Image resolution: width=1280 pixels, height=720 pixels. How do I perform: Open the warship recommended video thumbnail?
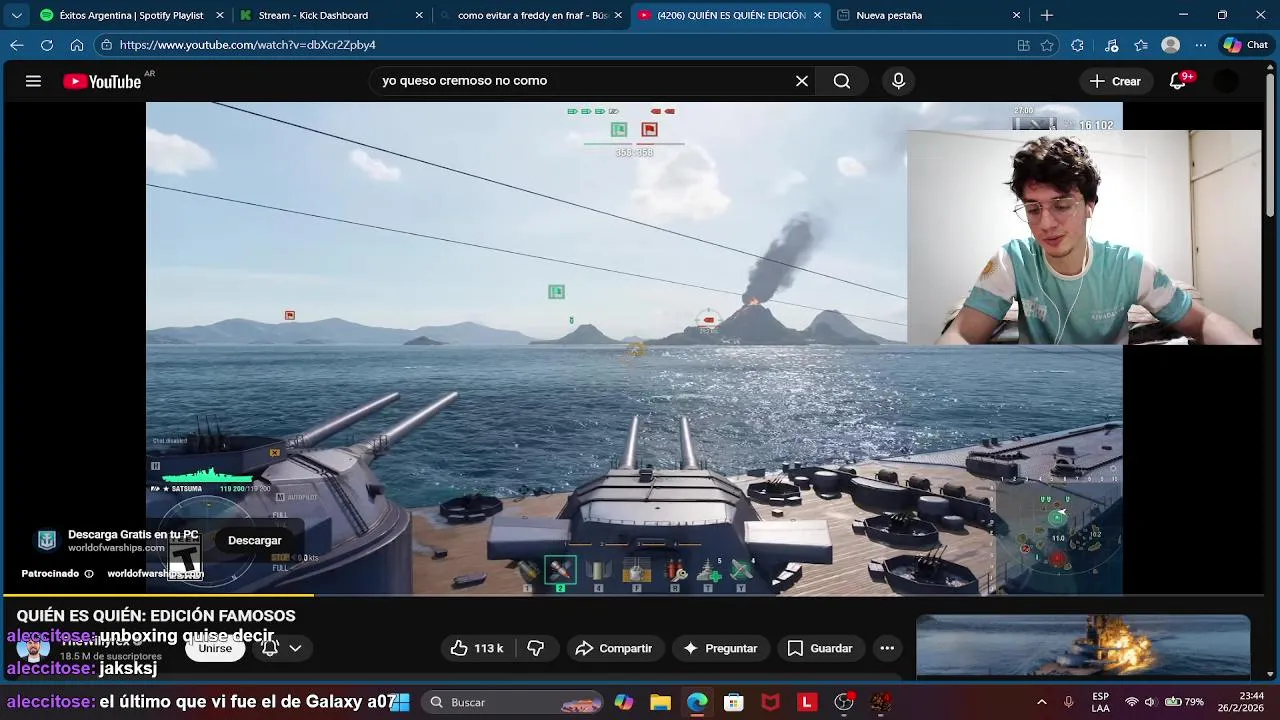pos(1083,646)
